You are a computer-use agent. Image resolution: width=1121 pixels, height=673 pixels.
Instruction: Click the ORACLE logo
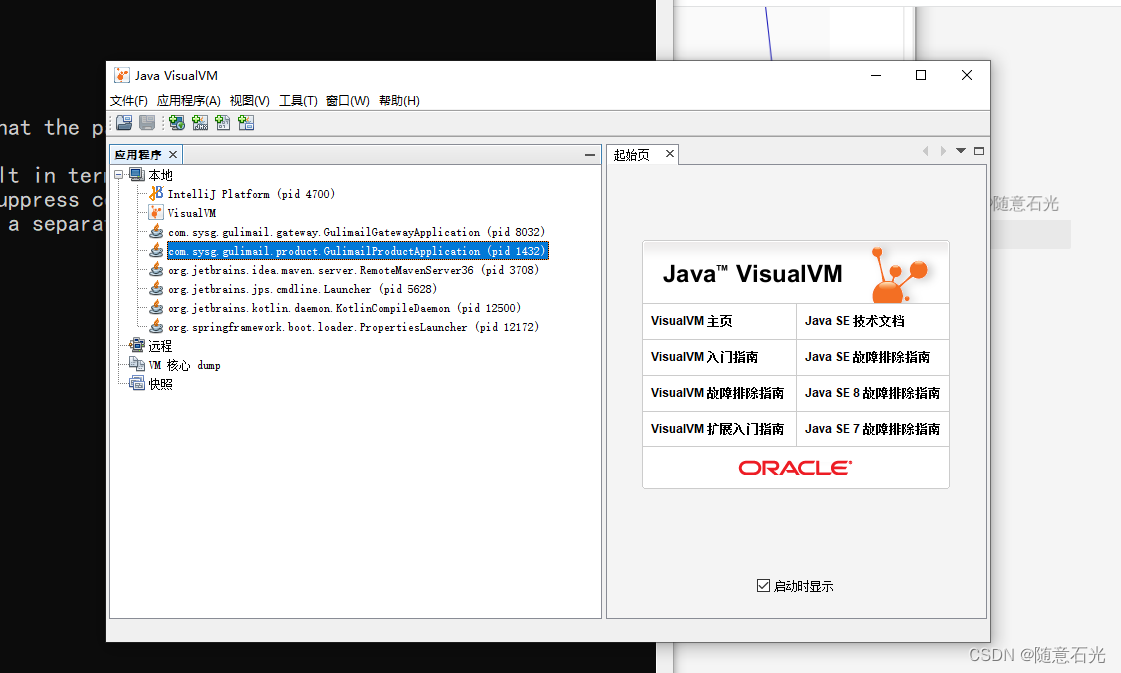click(x=795, y=468)
